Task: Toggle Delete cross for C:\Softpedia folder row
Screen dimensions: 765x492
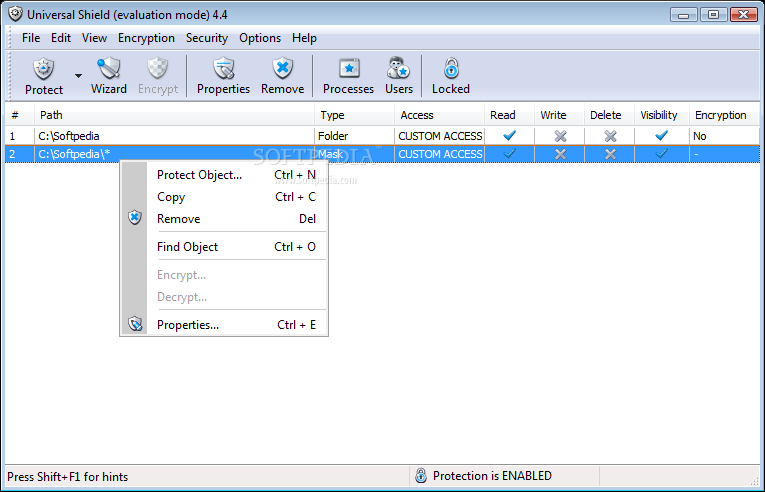Action: coord(610,136)
